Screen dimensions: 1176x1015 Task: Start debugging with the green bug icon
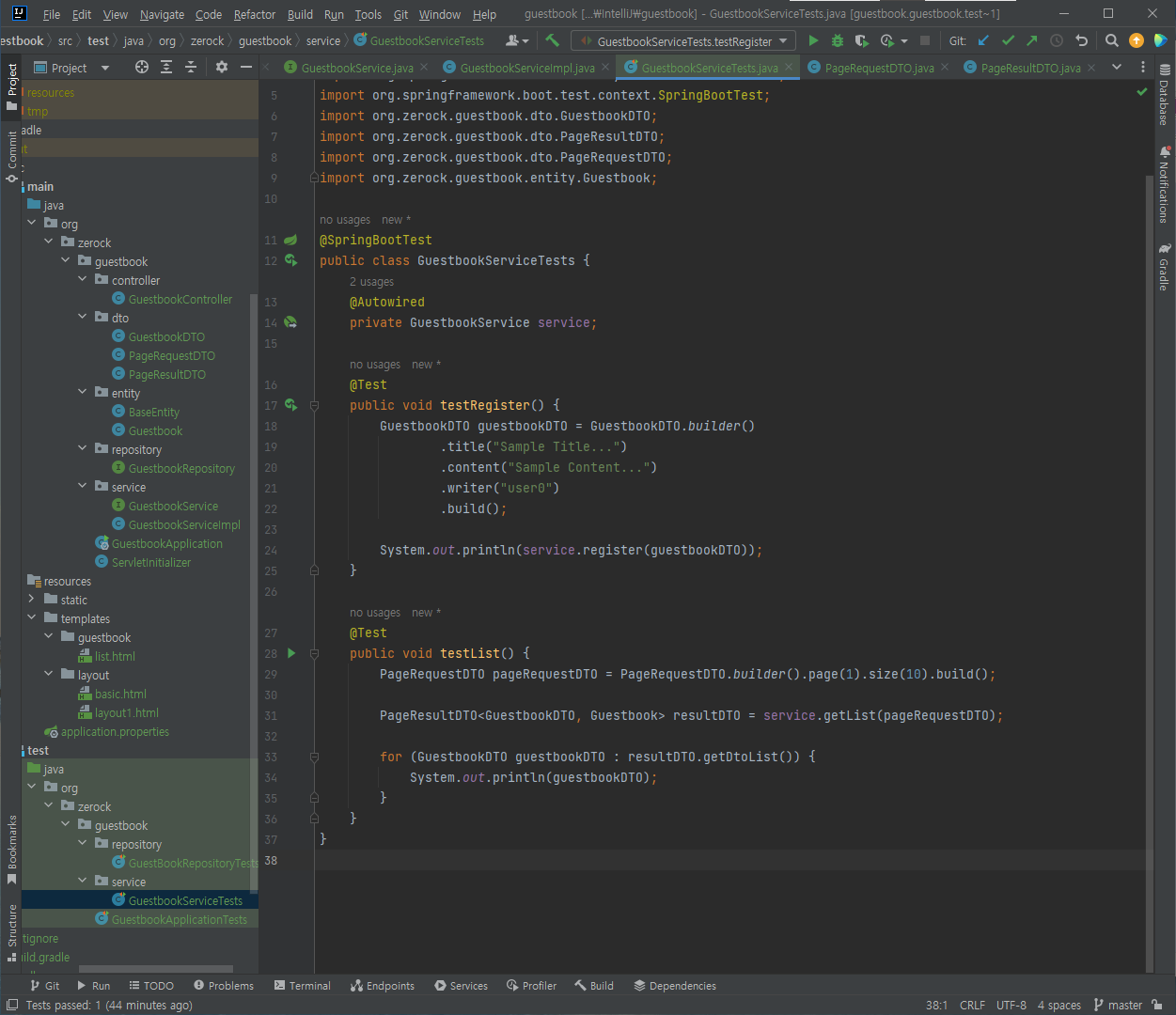[x=838, y=40]
